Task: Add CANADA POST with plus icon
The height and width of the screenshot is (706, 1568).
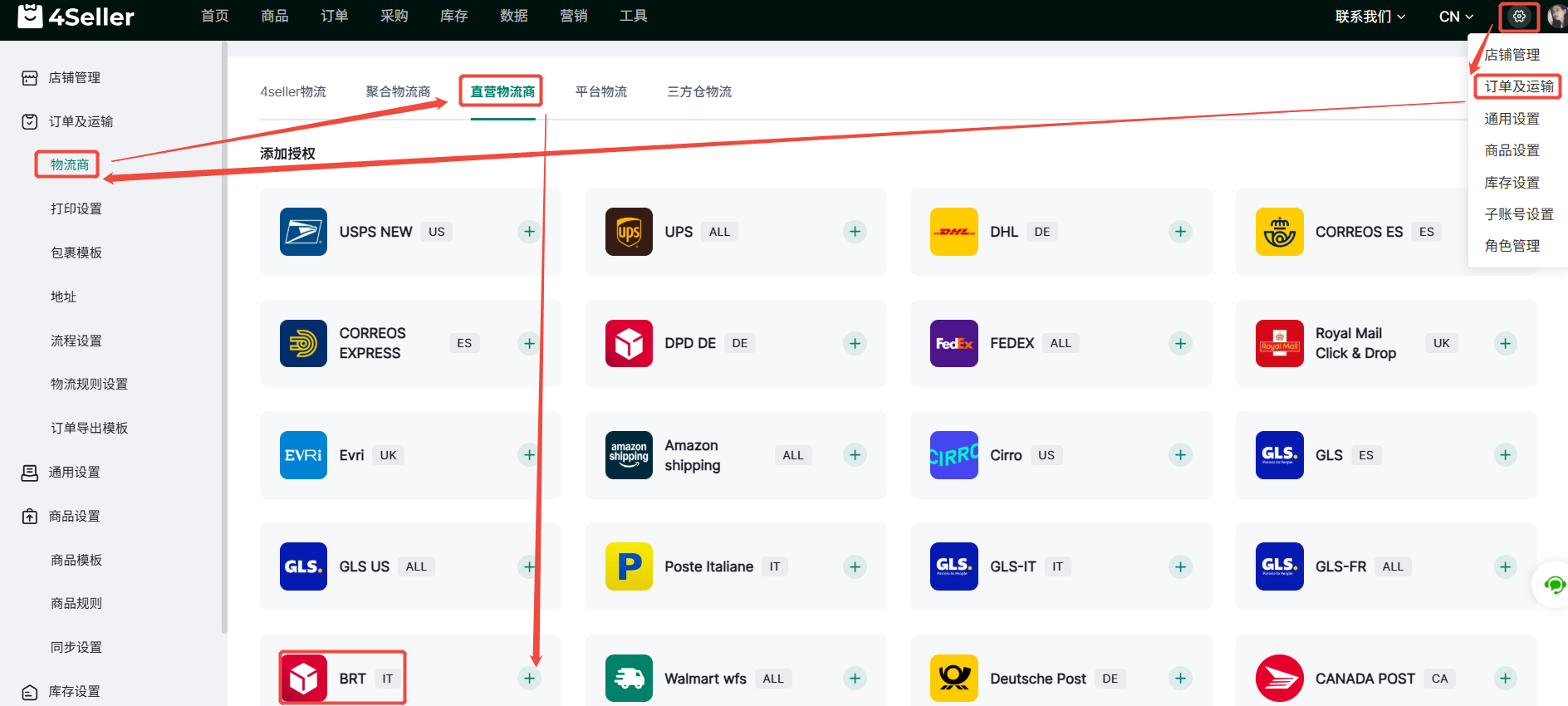Action: point(1505,679)
